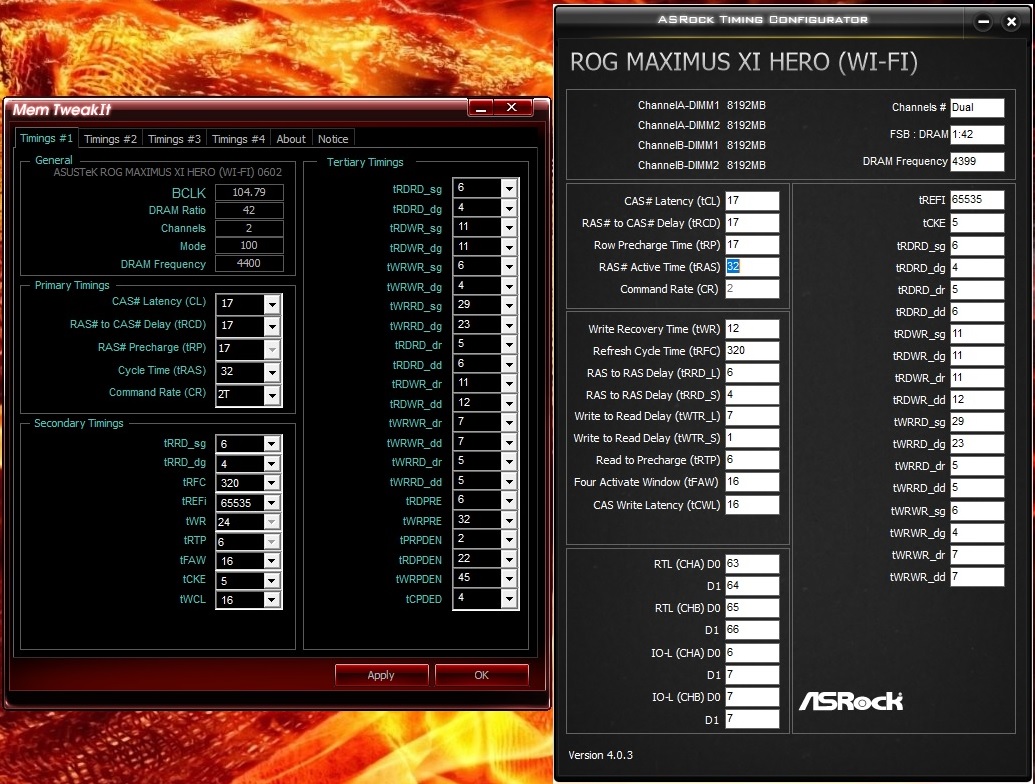Click the Apply button in Mem TweakIt
The width and height of the screenshot is (1035, 784).
pyautogui.click(x=381, y=674)
